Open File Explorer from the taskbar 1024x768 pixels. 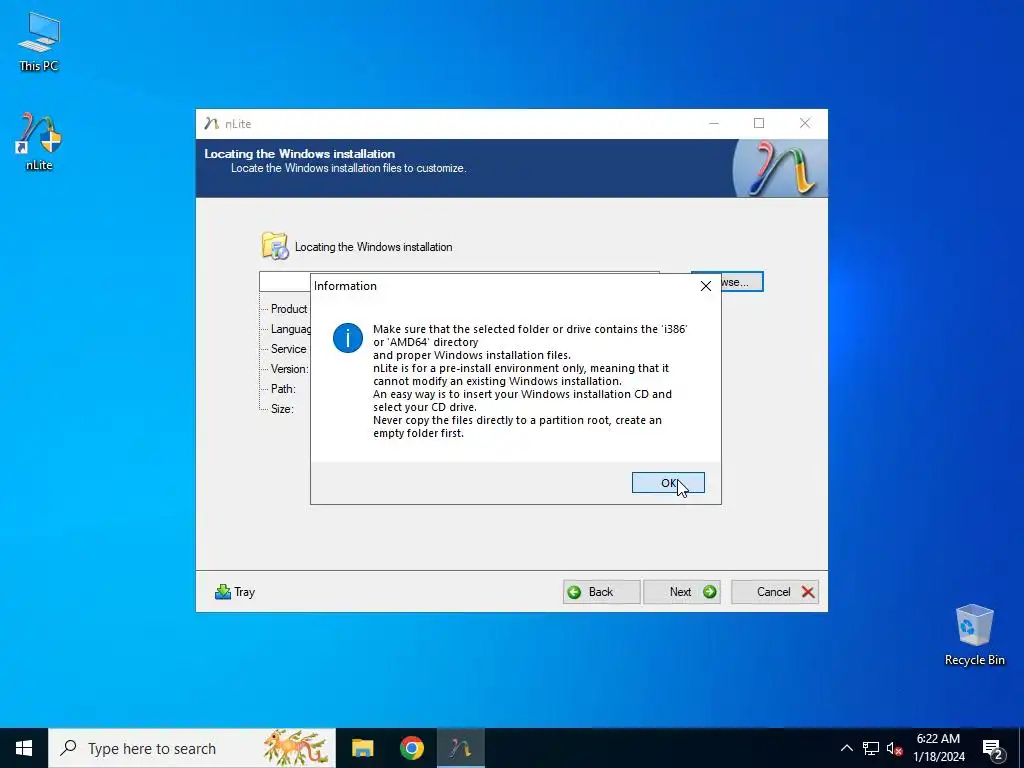tap(362, 748)
